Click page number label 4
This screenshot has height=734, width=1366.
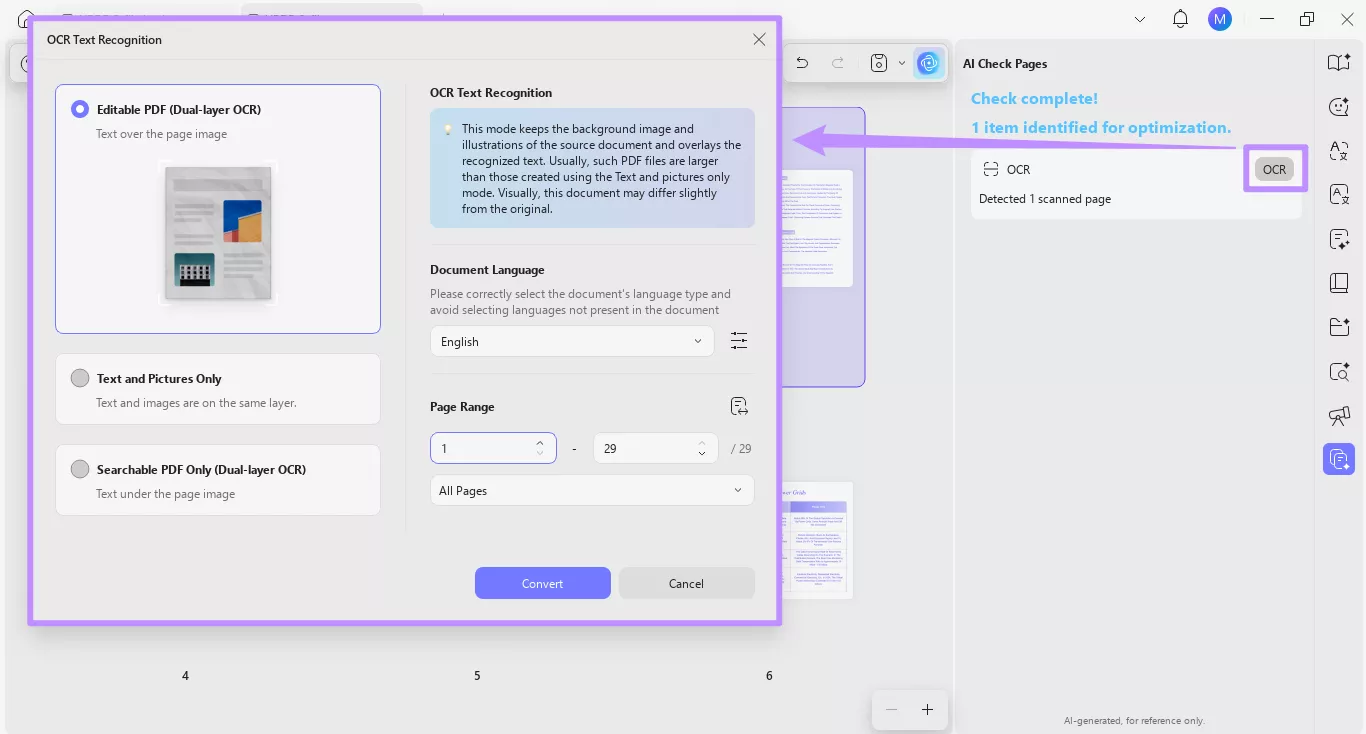point(185,676)
